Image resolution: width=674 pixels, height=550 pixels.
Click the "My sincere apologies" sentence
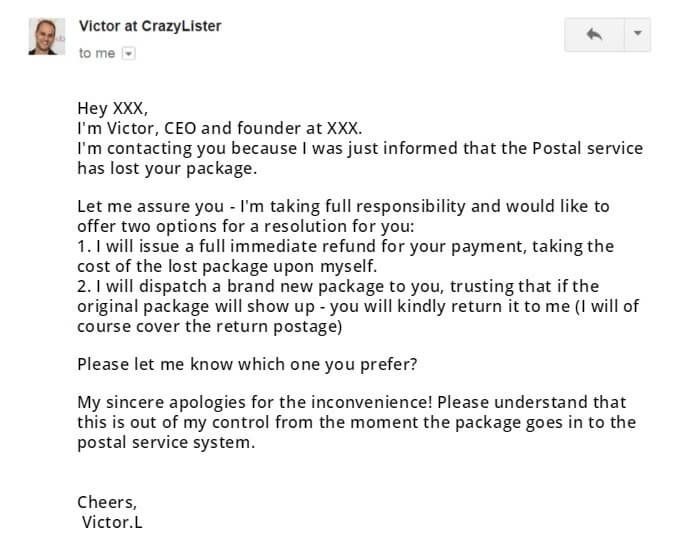pyautogui.click(x=255, y=403)
